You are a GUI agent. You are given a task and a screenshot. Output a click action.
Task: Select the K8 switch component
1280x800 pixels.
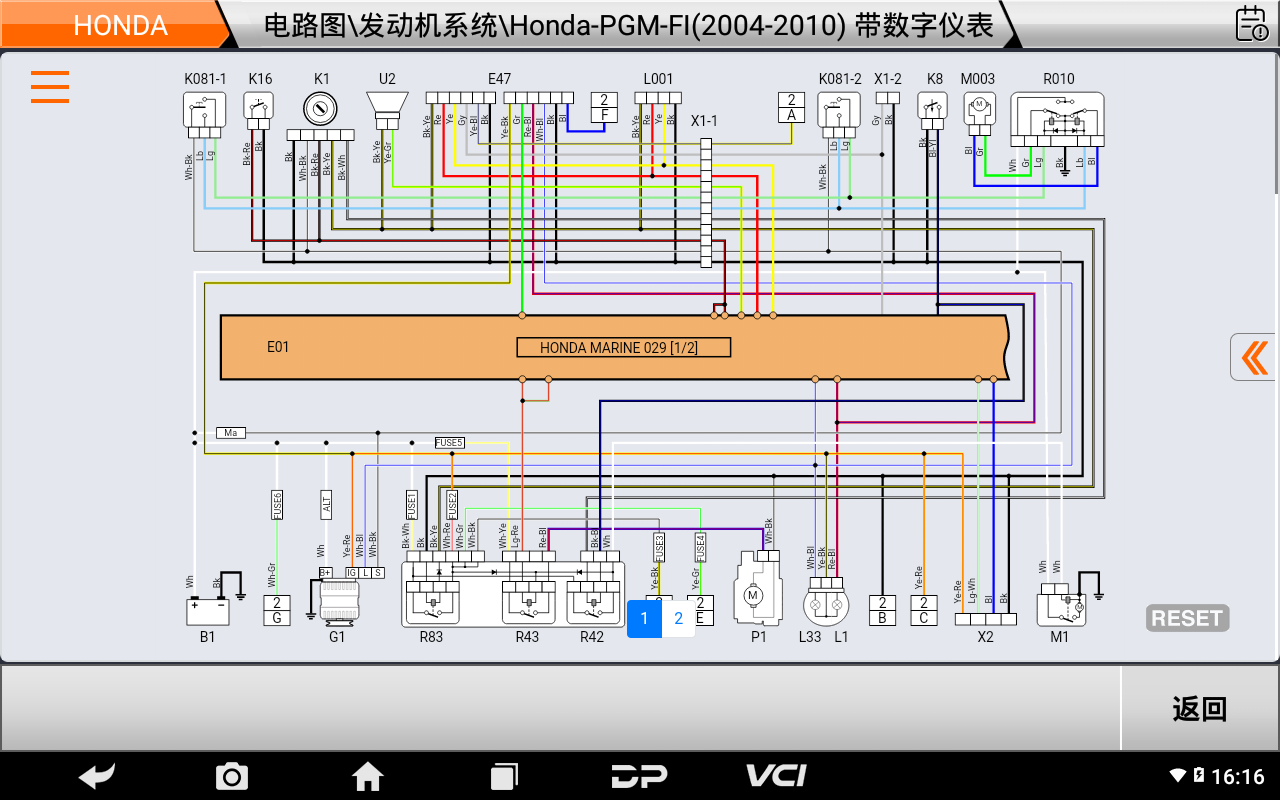coord(934,110)
